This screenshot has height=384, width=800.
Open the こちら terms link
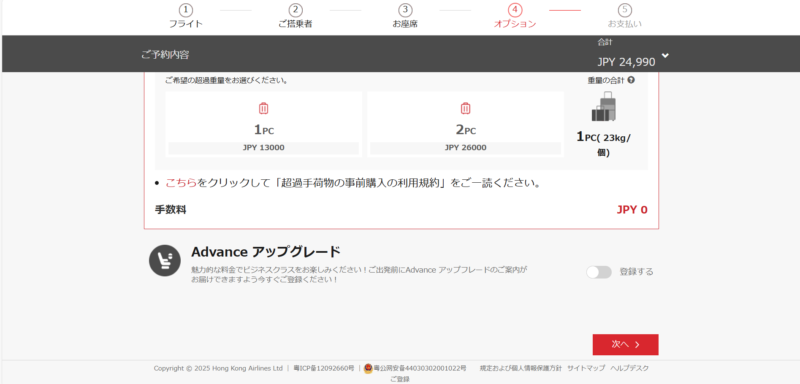click(x=181, y=183)
